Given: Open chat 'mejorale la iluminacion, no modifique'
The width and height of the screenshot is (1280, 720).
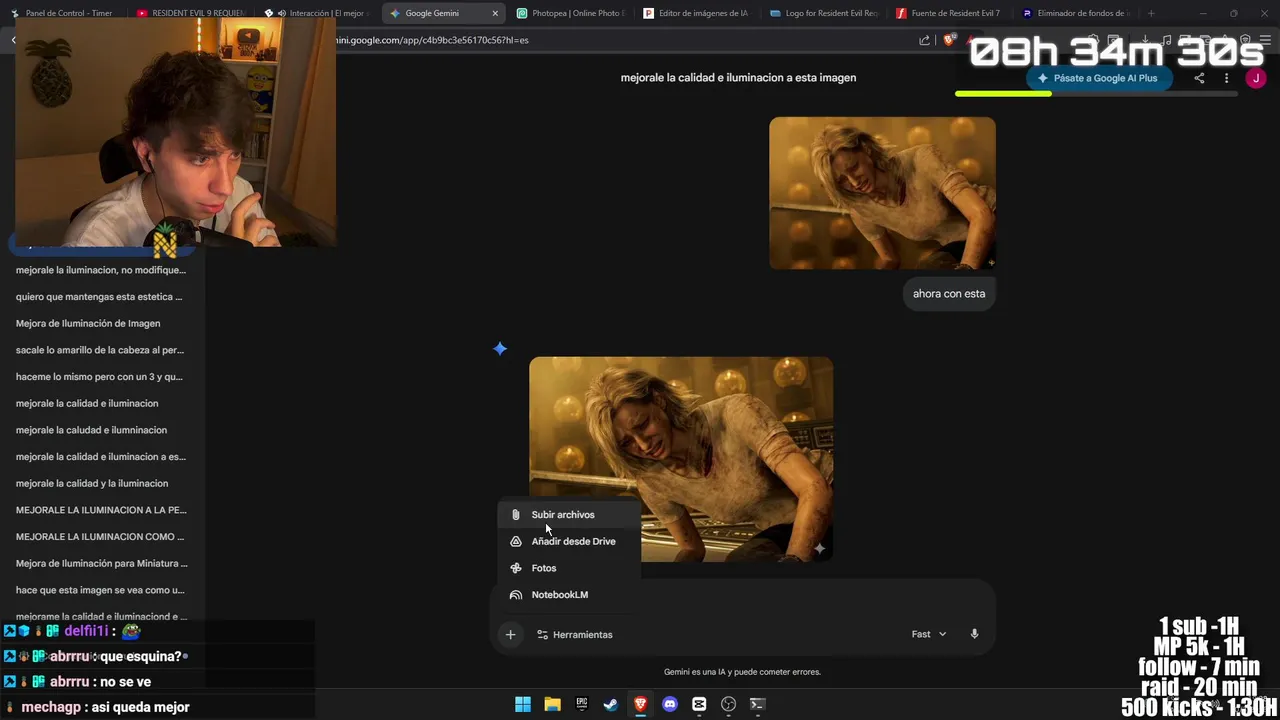Looking at the screenshot, I should coord(100,270).
